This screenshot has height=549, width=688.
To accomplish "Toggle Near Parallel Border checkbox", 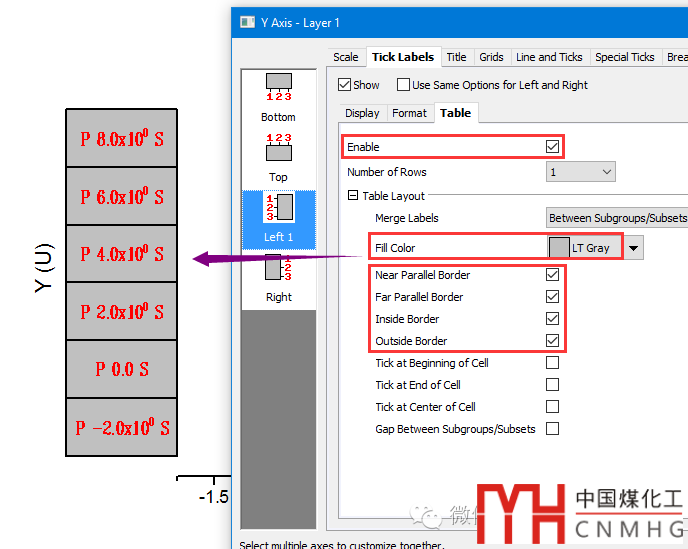I will (x=552, y=275).
